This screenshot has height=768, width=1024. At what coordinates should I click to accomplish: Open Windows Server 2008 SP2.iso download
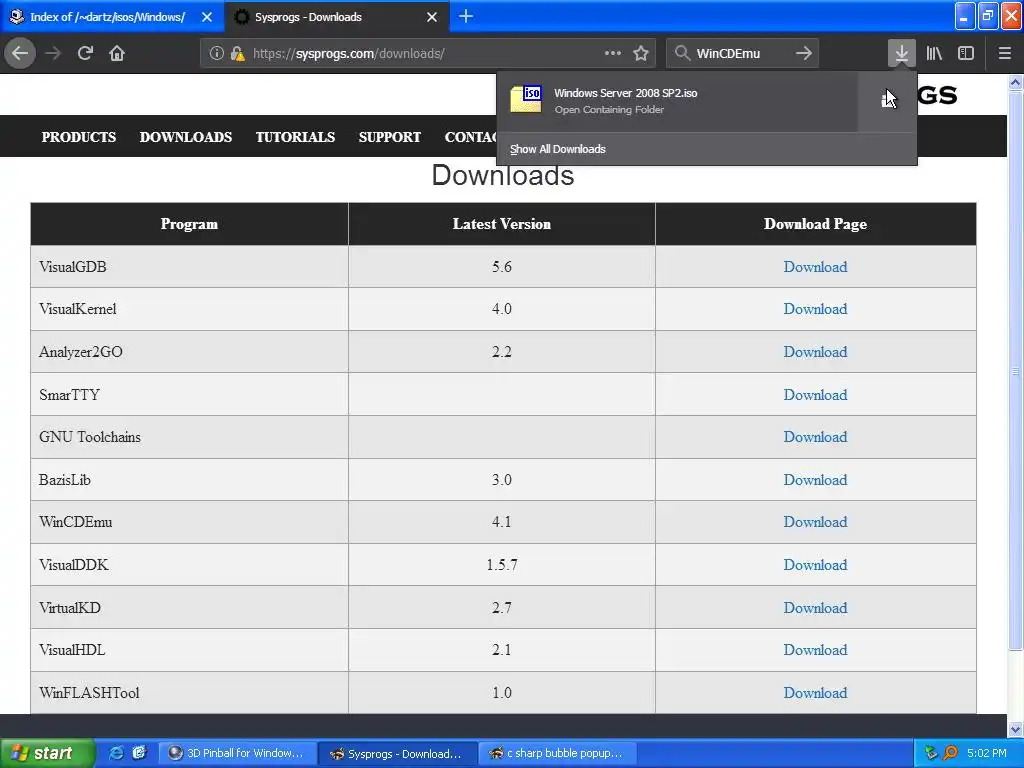coord(677,101)
